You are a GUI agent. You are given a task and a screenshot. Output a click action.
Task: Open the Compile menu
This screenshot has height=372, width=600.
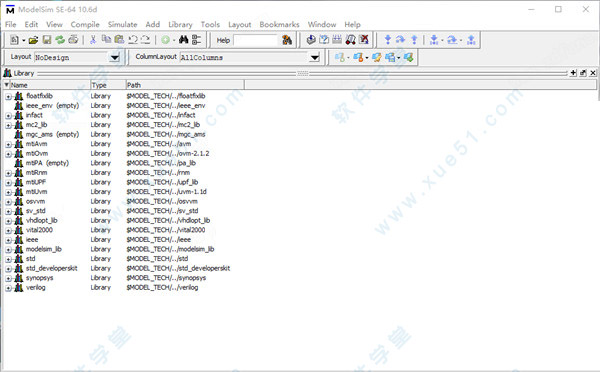click(x=85, y=24)
